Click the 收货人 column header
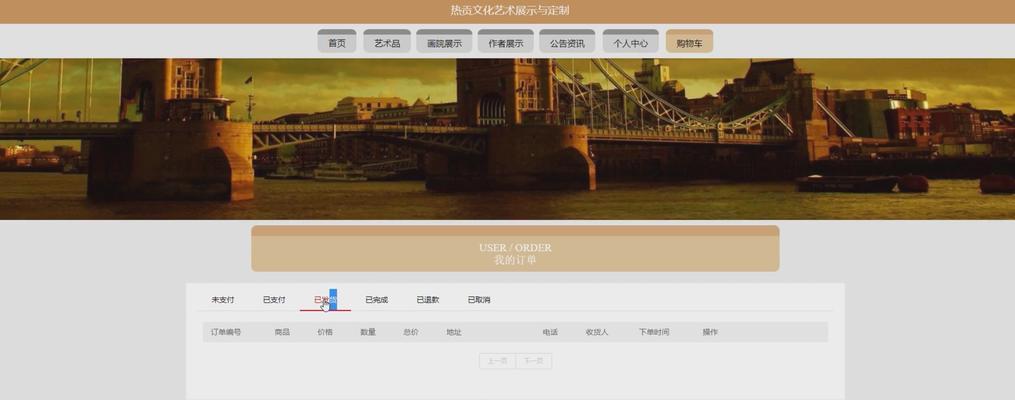 coord(597,332)
